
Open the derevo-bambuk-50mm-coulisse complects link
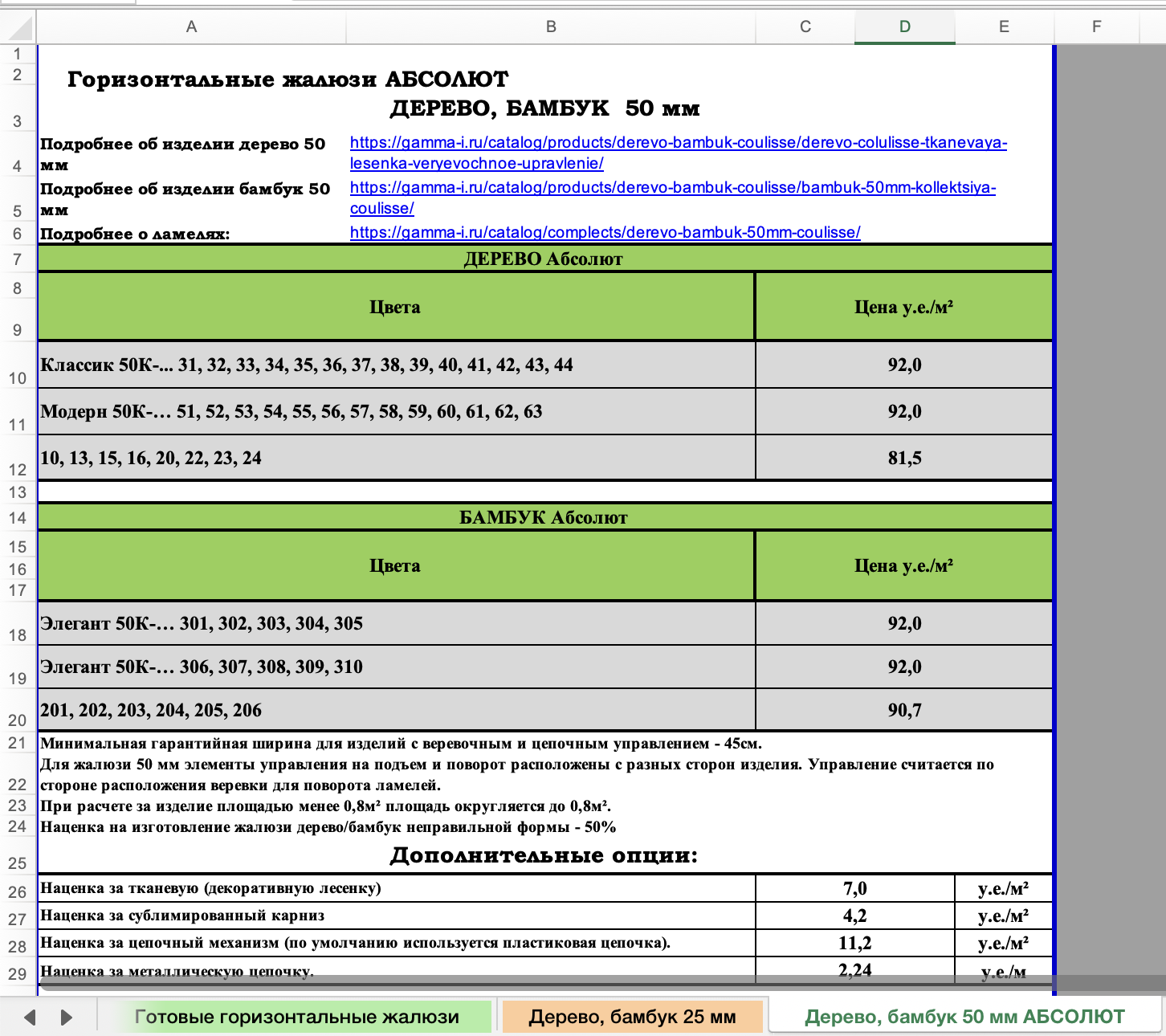coord(605,232)
